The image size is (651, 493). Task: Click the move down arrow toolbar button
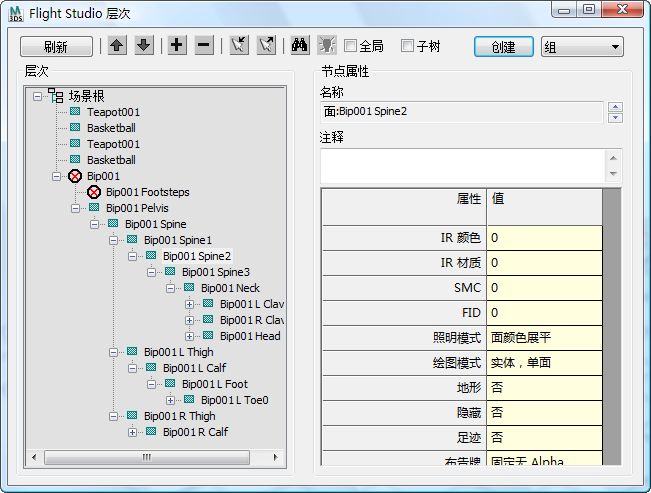click(x=144, y=45)
